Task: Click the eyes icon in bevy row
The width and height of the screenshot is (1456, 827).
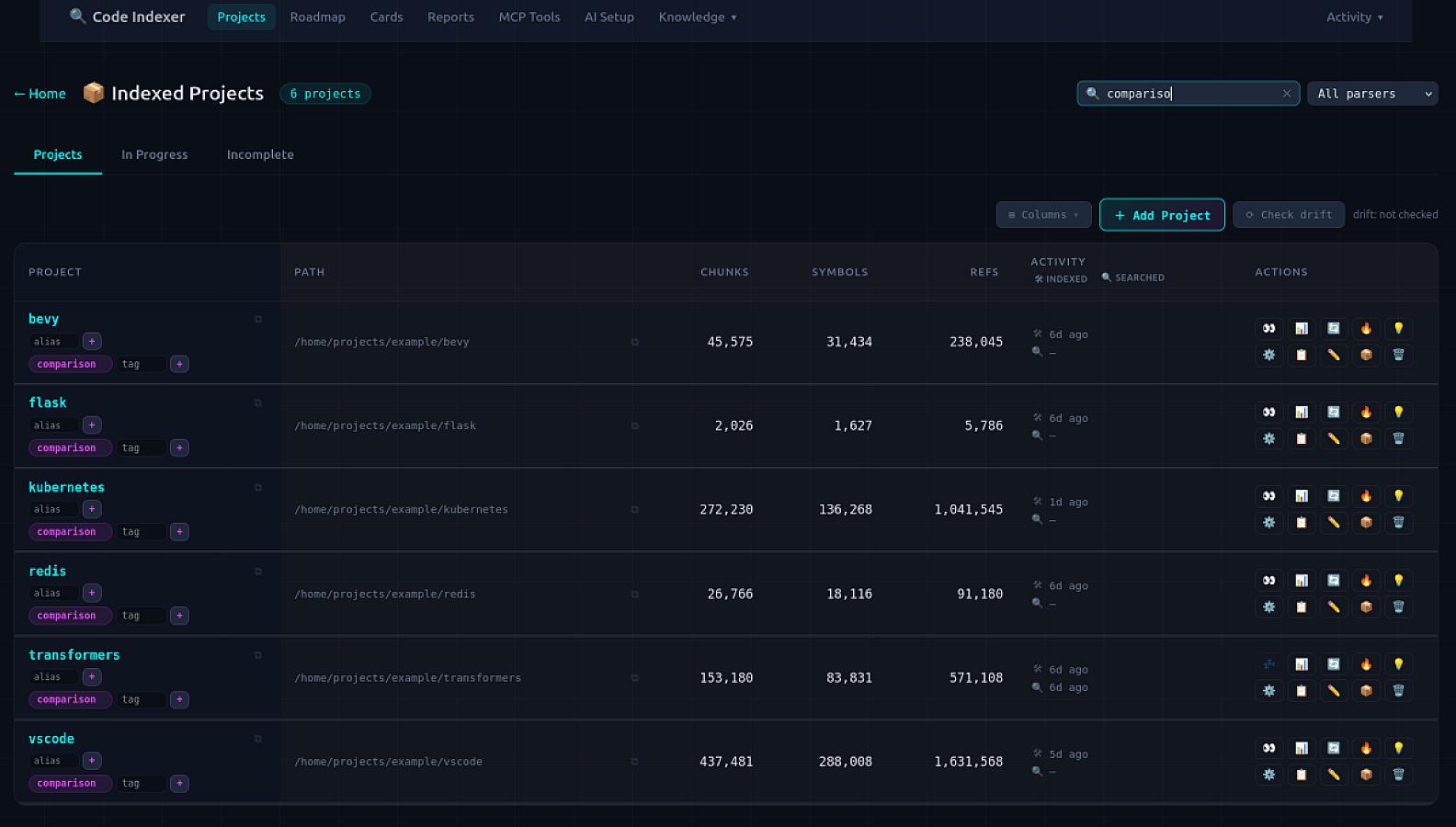Action: [1268, 328]
